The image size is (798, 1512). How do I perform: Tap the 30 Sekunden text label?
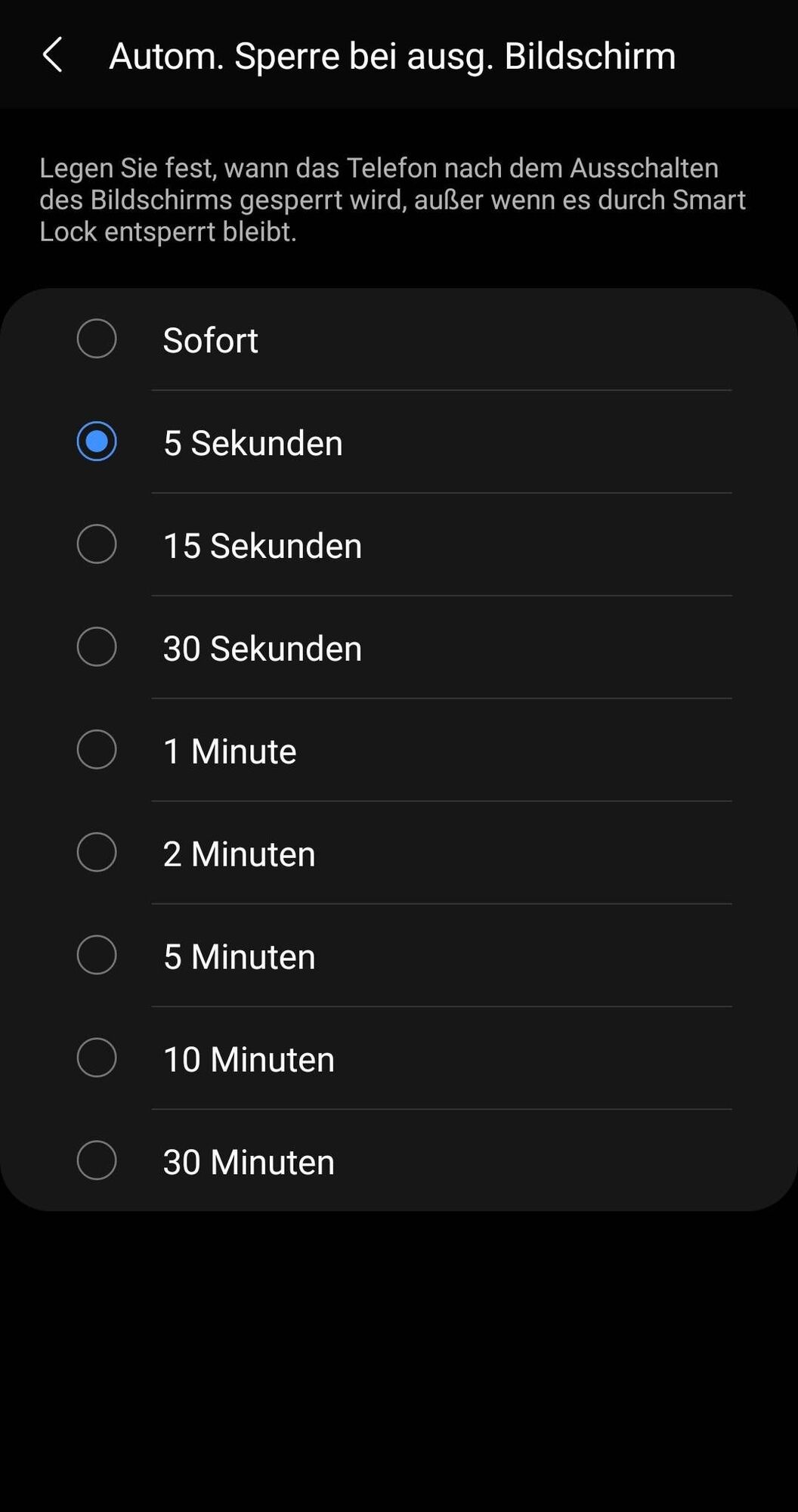[x=262, y=649]
